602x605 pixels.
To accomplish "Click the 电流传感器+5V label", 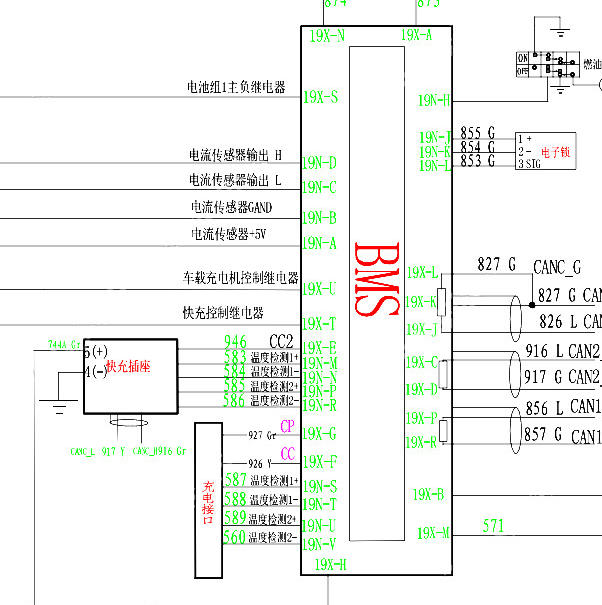I will click(x=229, y=234).
